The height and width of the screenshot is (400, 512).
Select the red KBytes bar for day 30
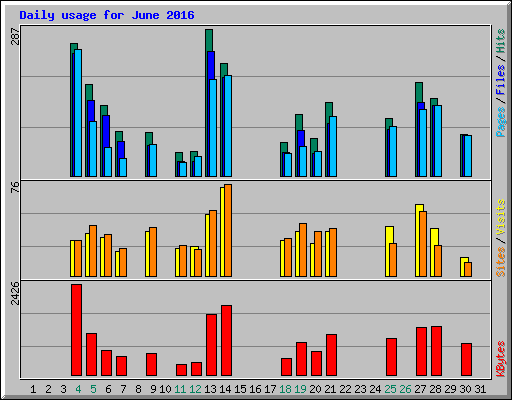466,359
